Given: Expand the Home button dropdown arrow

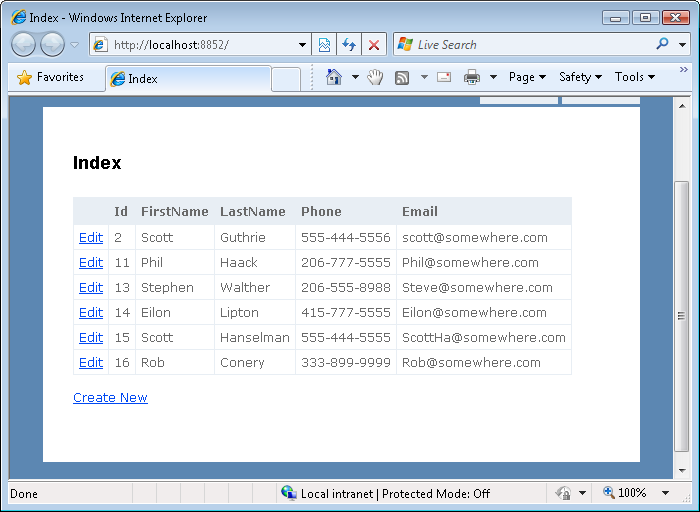Looking at the screenshot, I should tap(355, 77).
